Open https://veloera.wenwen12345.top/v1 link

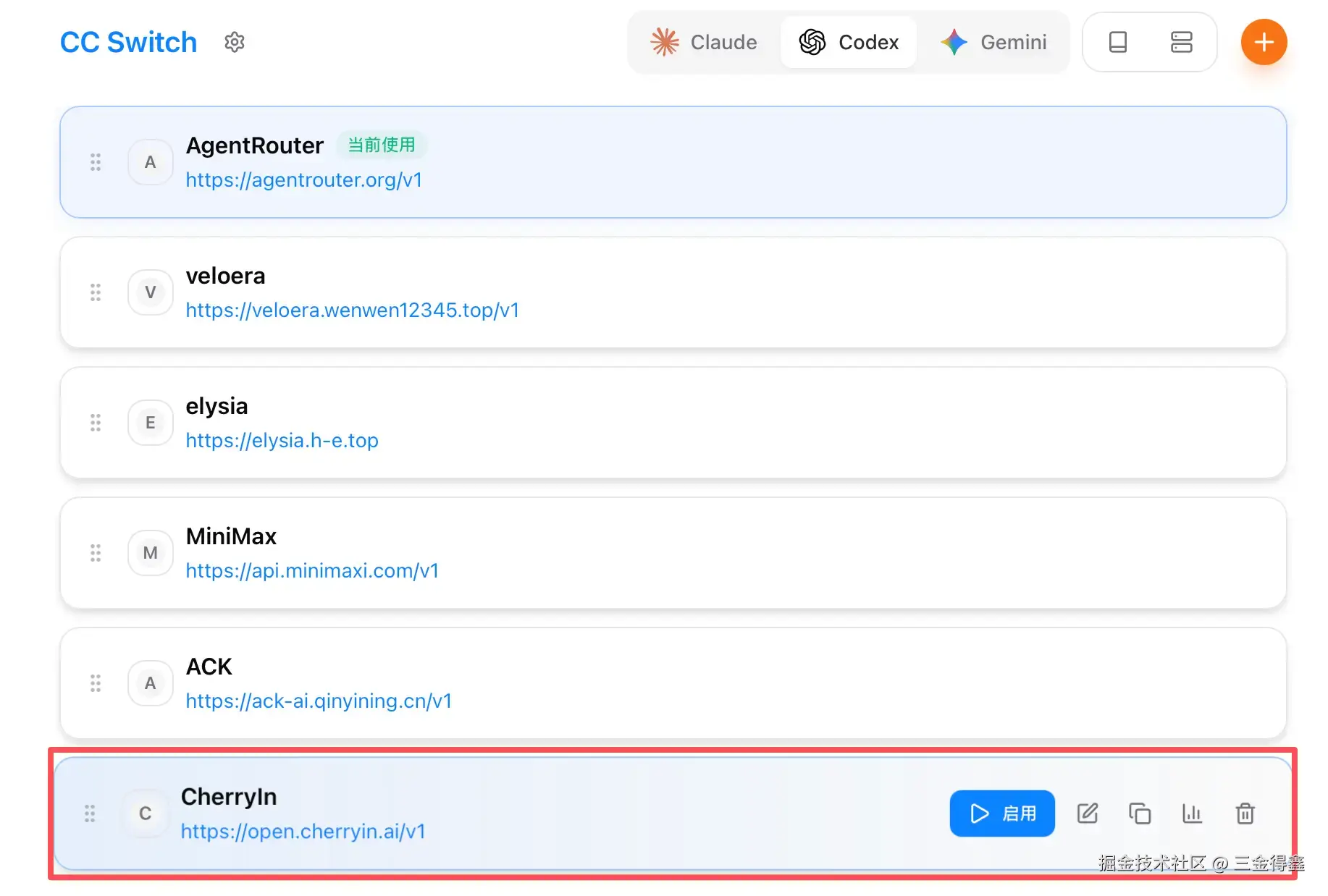pos(353,310)
